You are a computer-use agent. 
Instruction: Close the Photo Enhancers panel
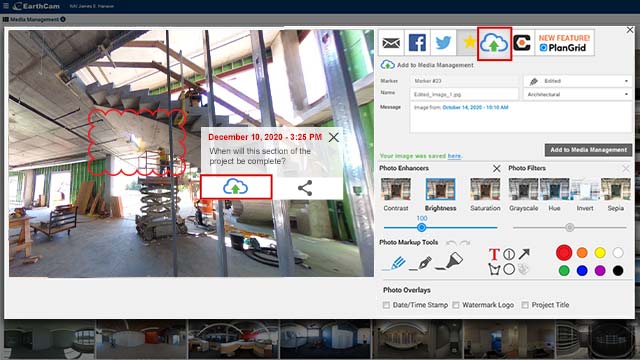(x=496, y=168)
